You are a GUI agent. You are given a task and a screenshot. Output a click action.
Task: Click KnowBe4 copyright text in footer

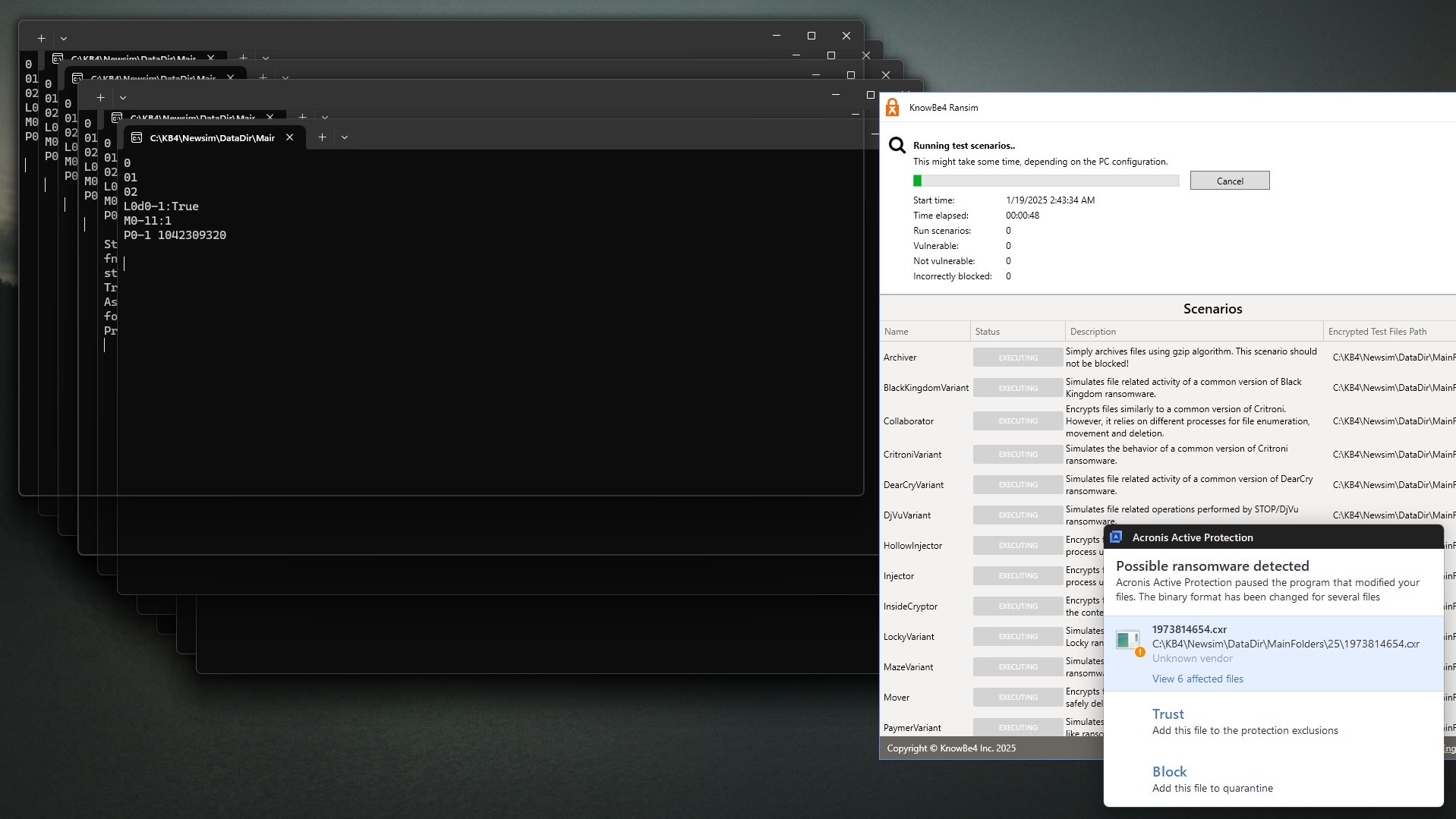(x=951, y=748)
